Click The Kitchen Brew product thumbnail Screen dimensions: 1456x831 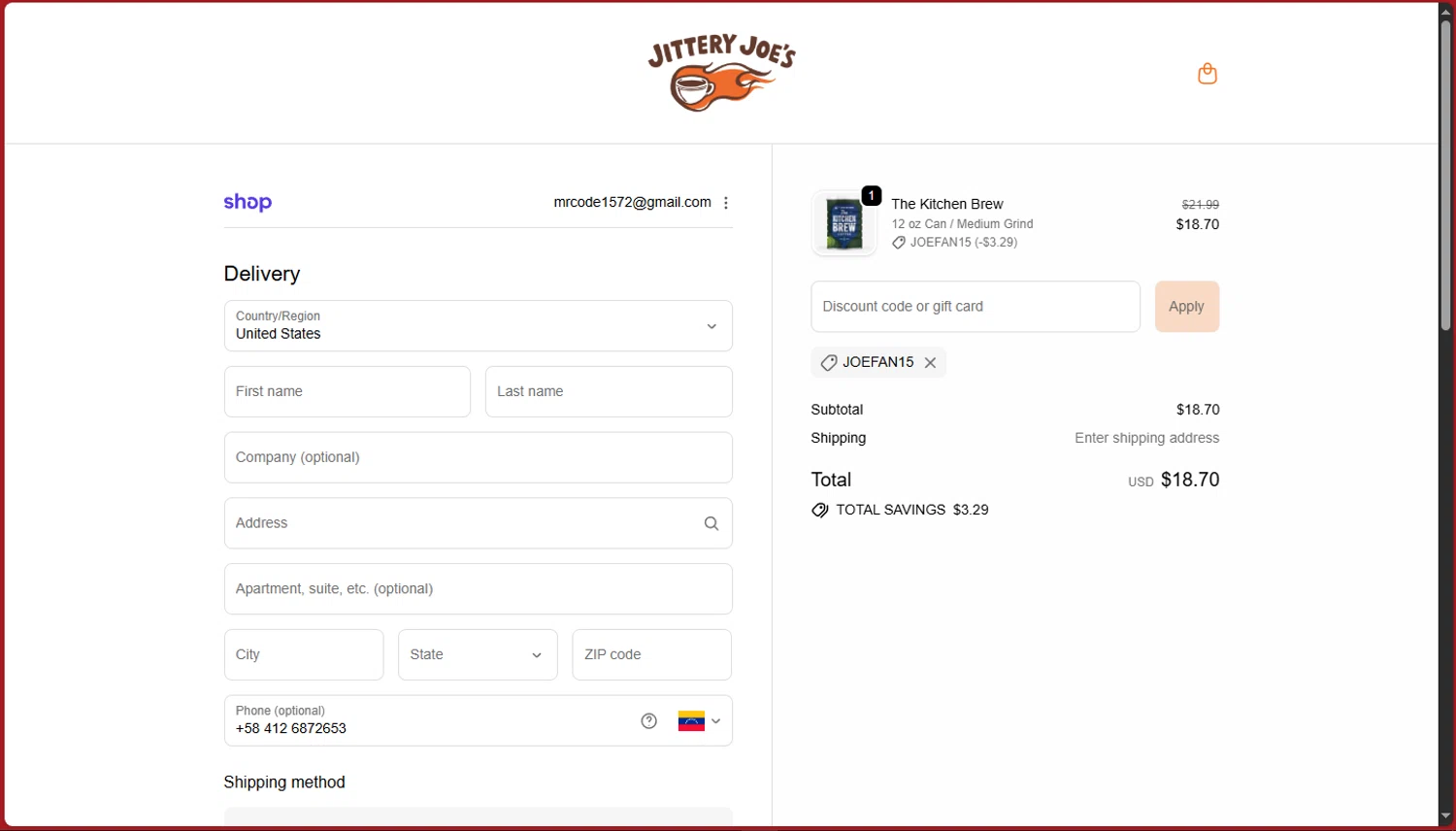[x=844, y=223]
